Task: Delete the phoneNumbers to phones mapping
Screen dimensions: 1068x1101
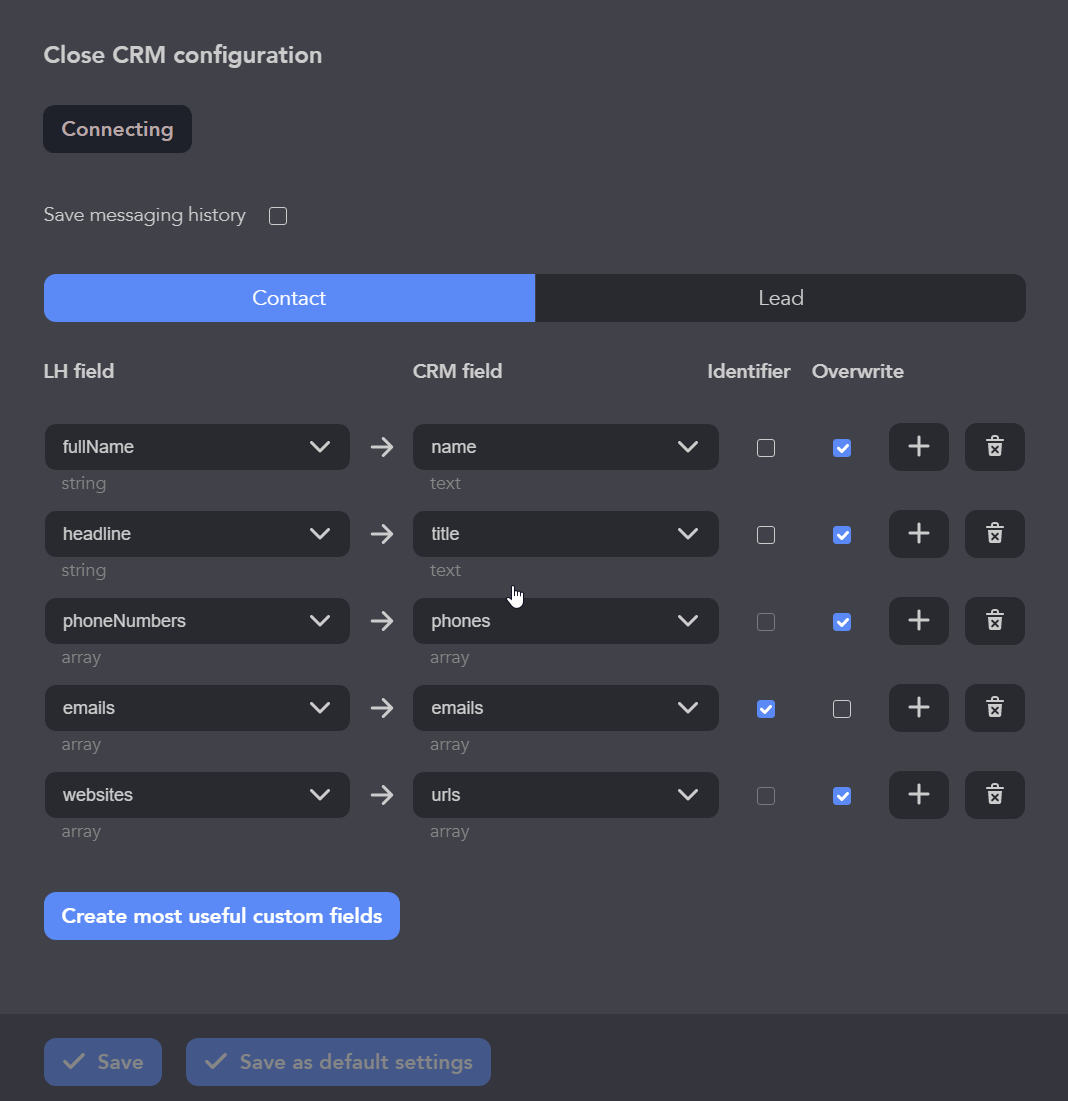Action: click(x=994, y=621)
